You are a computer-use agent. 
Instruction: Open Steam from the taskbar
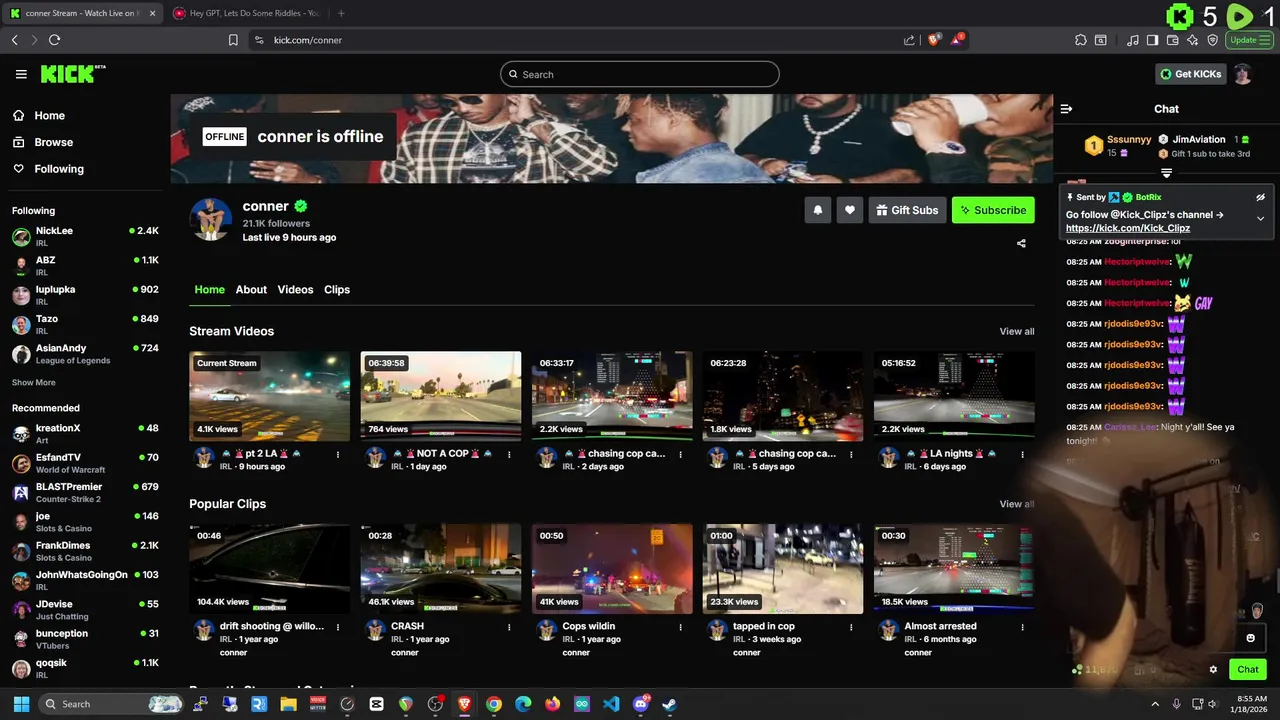669,704
